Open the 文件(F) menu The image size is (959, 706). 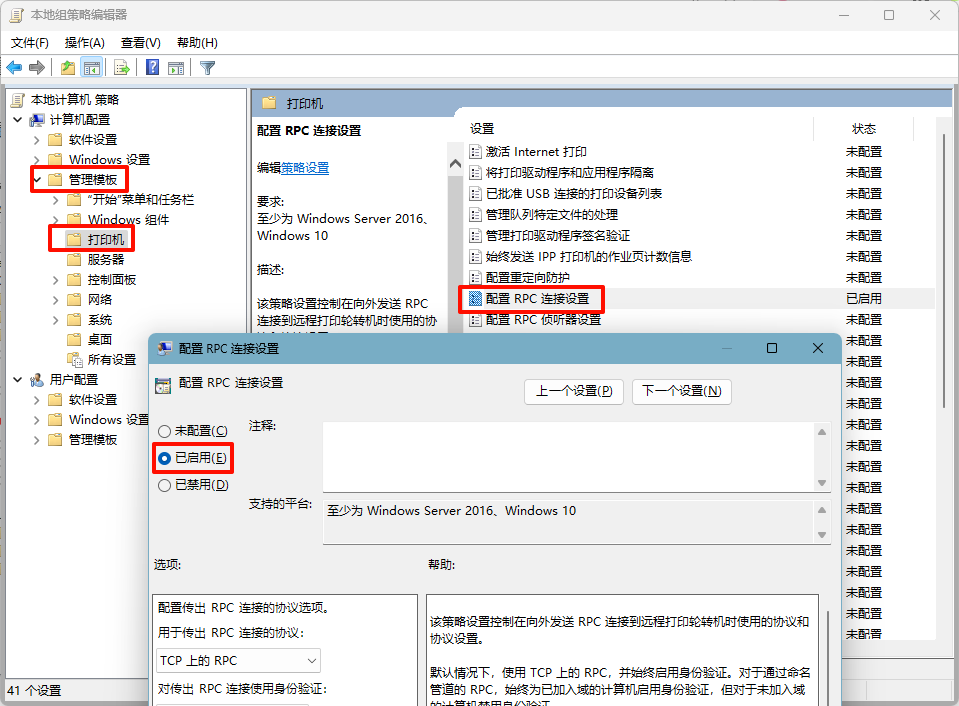click(x=29, y=43)
